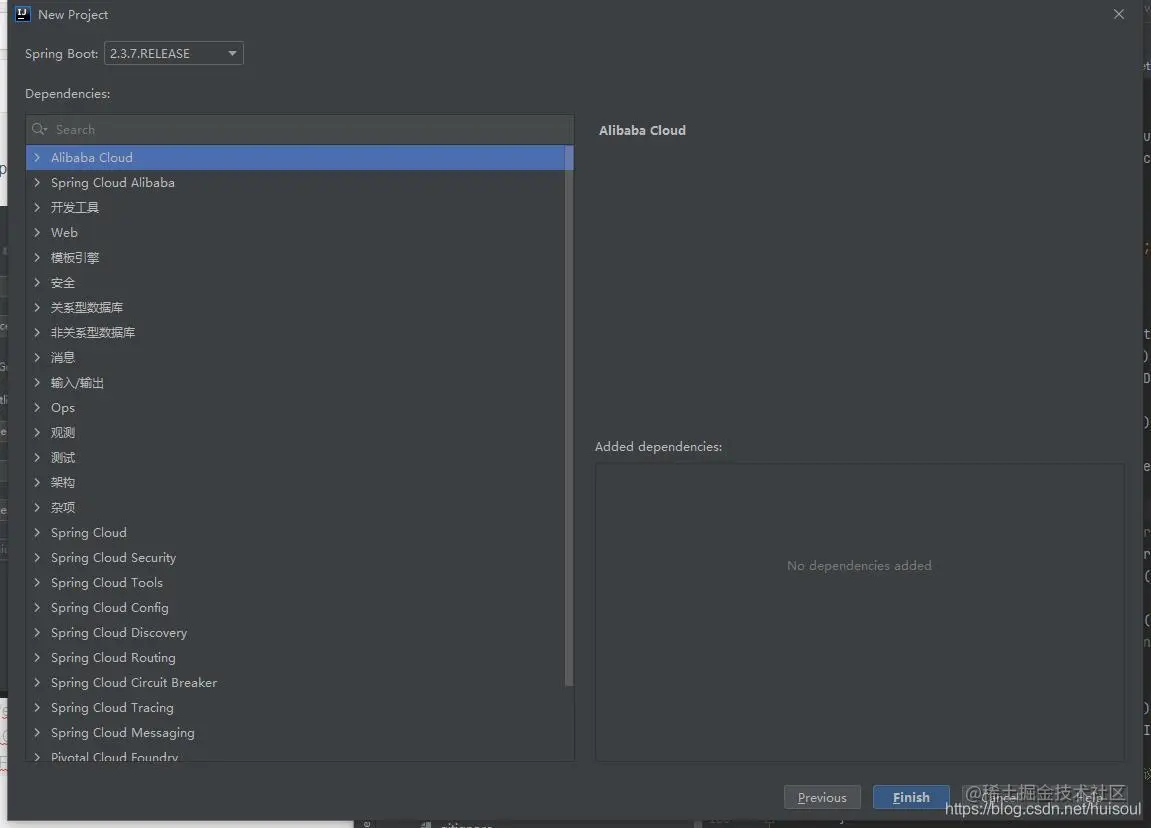Viewport: 1151px width, 828px height.
Task: Select the Spring Cloud Messaging category
Action: coord(295,732)
